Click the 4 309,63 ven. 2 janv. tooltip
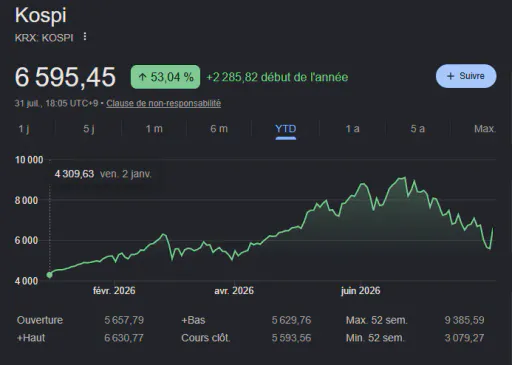 tap(103, 174)
